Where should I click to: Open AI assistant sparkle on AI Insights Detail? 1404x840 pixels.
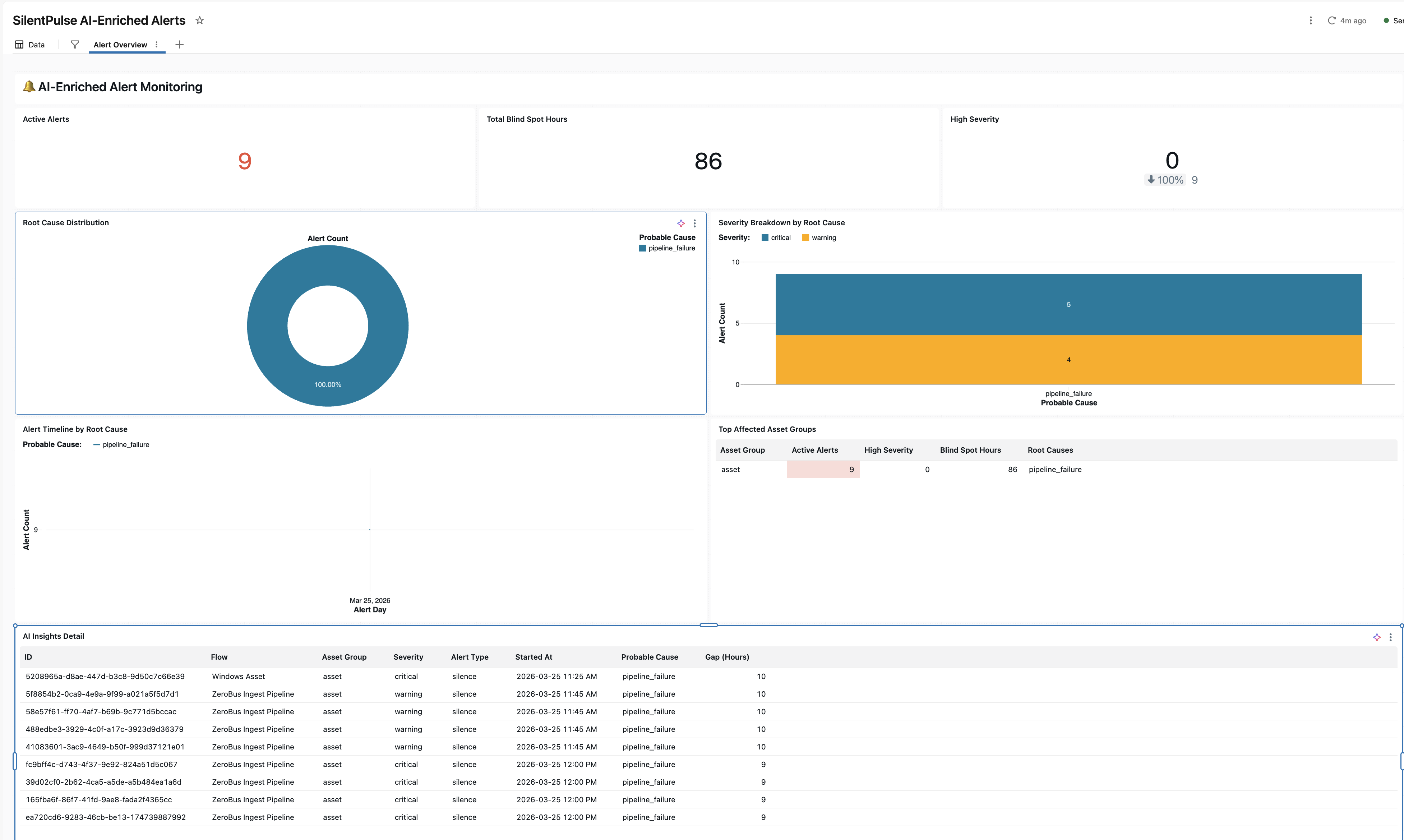[1377, 637]
